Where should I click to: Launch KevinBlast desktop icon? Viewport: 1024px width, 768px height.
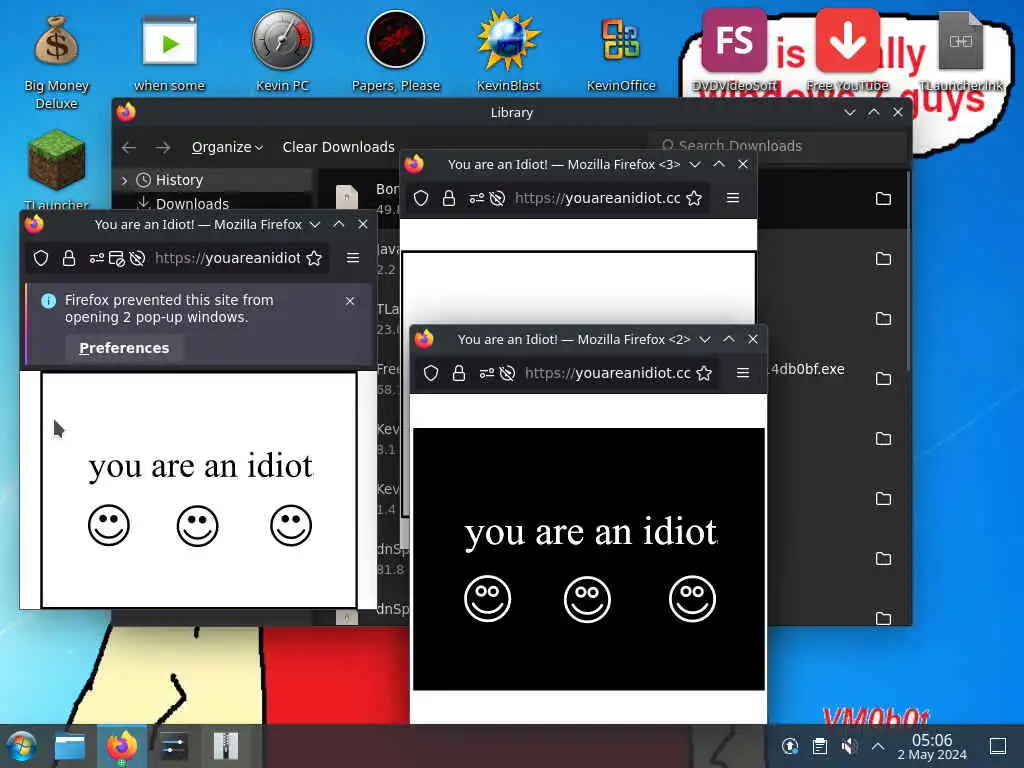[x=508, y=52]
